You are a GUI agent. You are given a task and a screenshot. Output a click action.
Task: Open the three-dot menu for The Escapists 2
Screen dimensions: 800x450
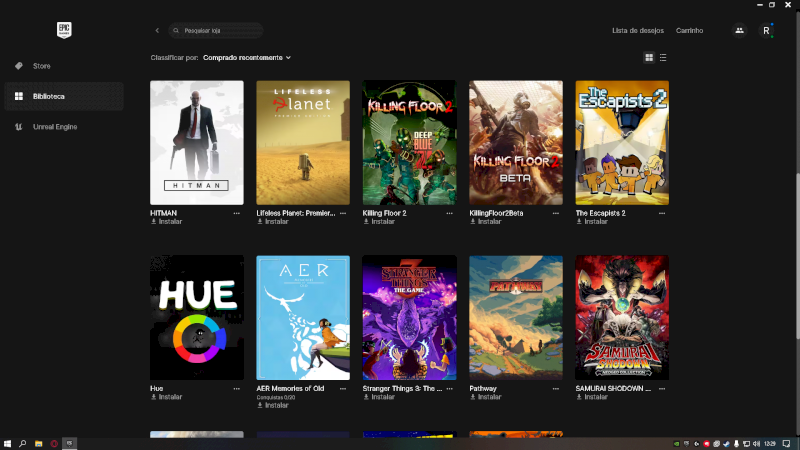click(662, 213)
